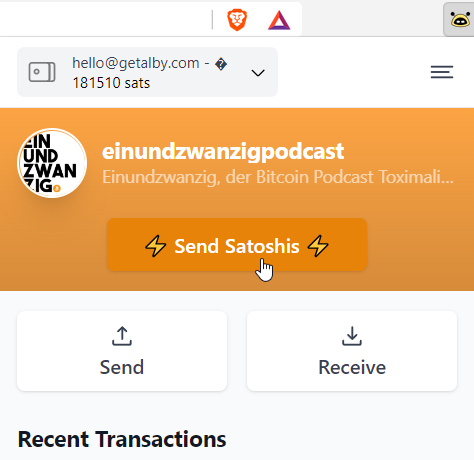The height and width of the screenshot is (460, 474).
Task: Click the Send Satoshis button
Action: point(237,245)
